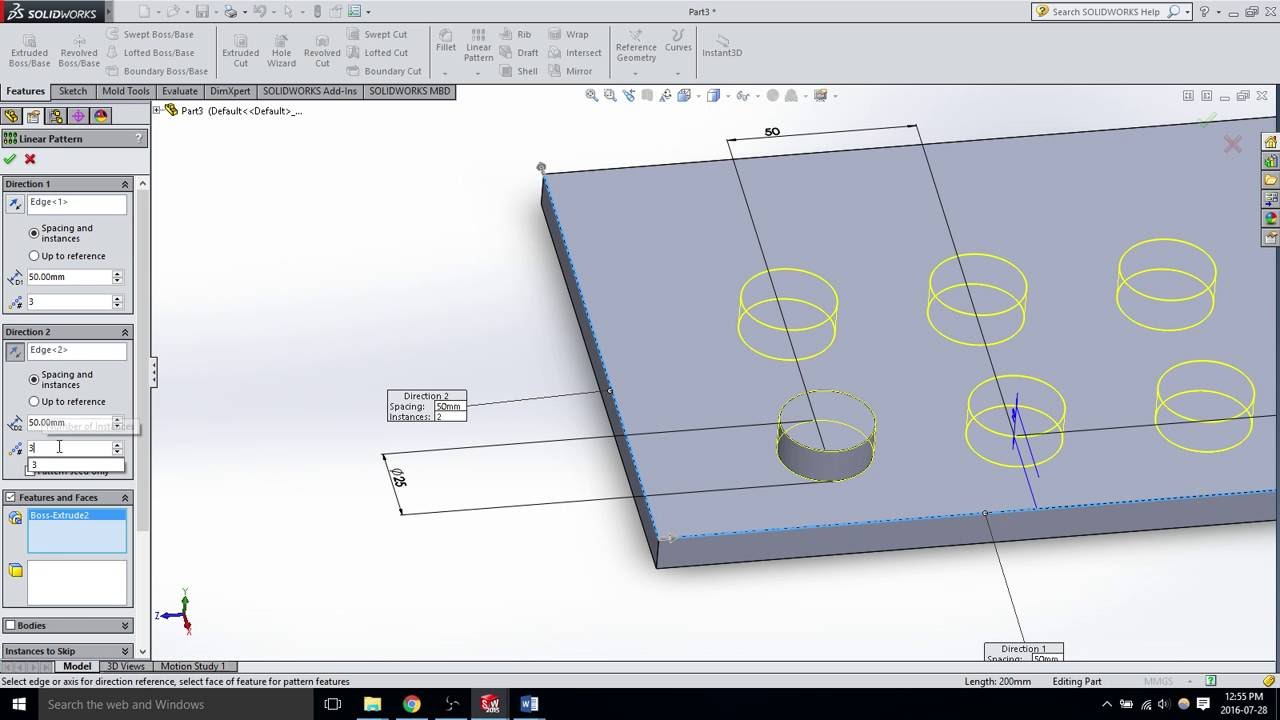Open the Motion Study 1 tab
This screenshot has width=1280, height=720.
click(x=193, y=666)
